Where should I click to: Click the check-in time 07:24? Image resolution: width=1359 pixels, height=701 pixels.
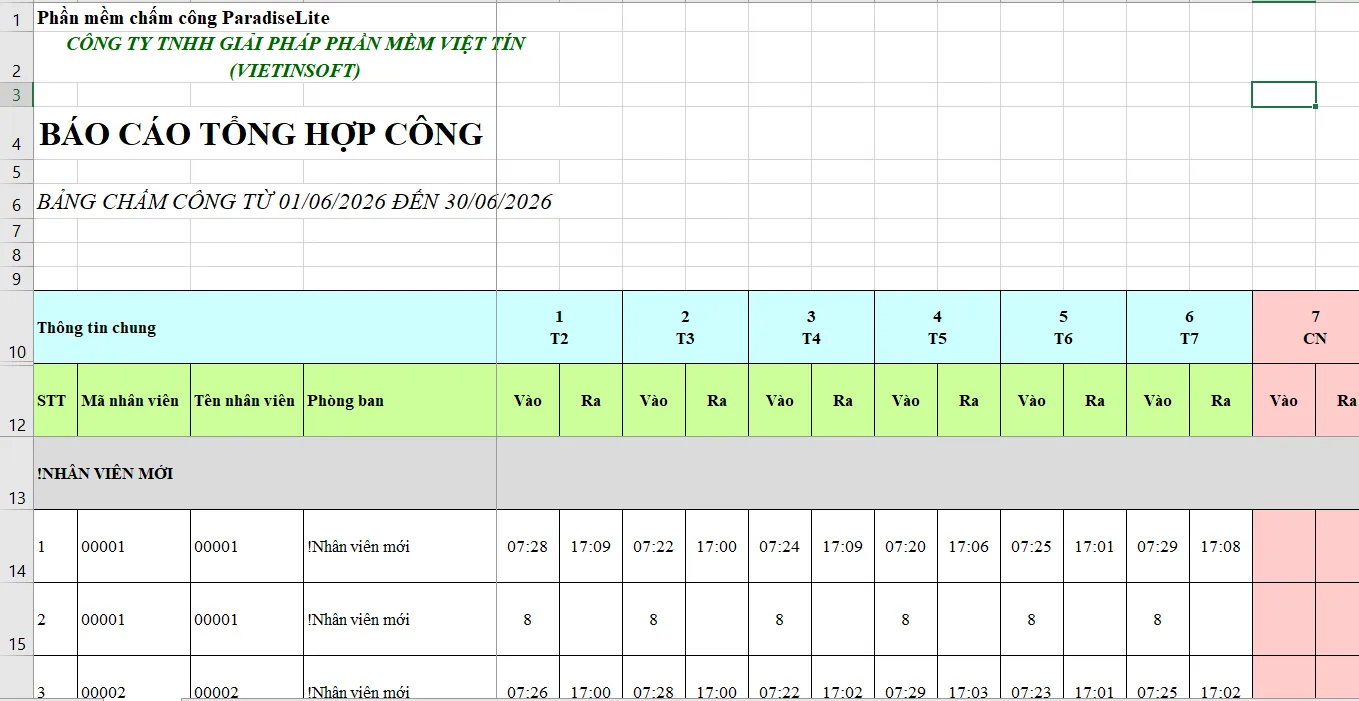pos(780,547)
